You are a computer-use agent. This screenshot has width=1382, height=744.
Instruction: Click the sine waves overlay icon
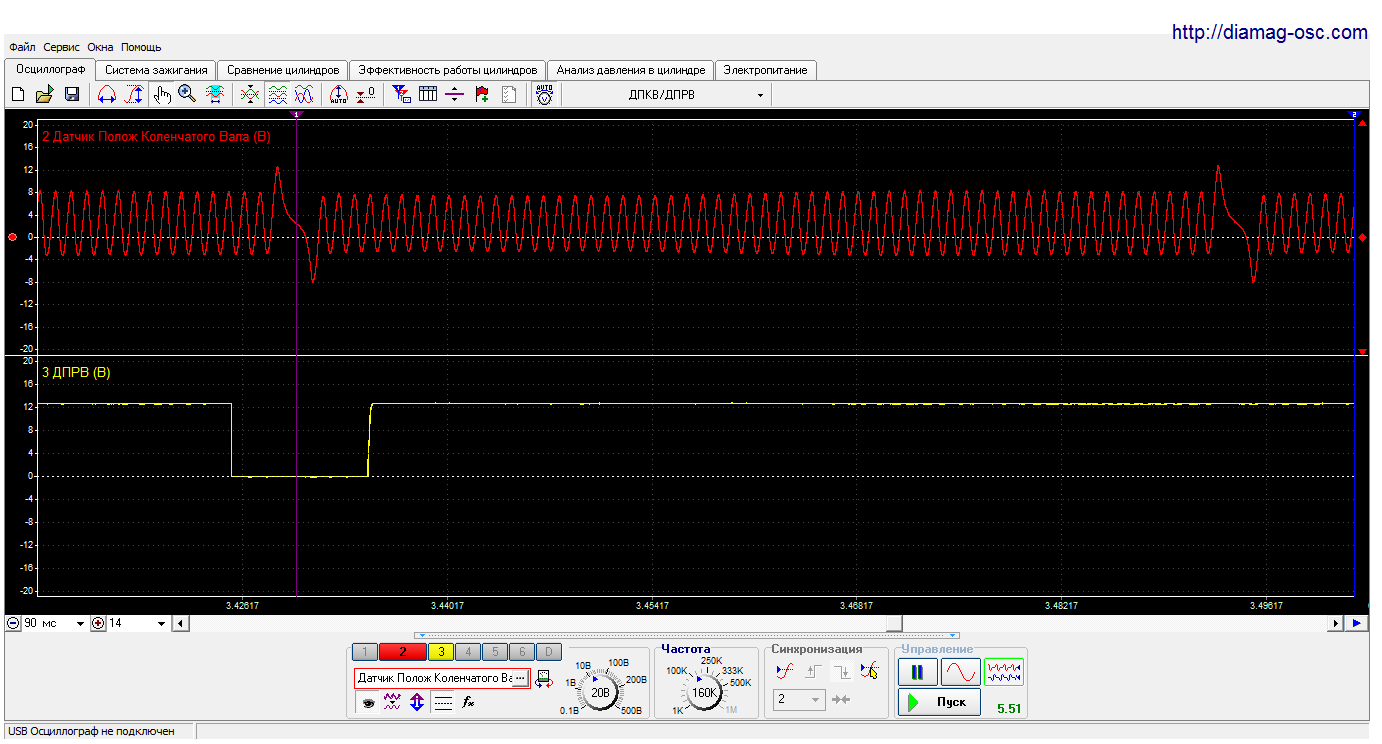304,94
